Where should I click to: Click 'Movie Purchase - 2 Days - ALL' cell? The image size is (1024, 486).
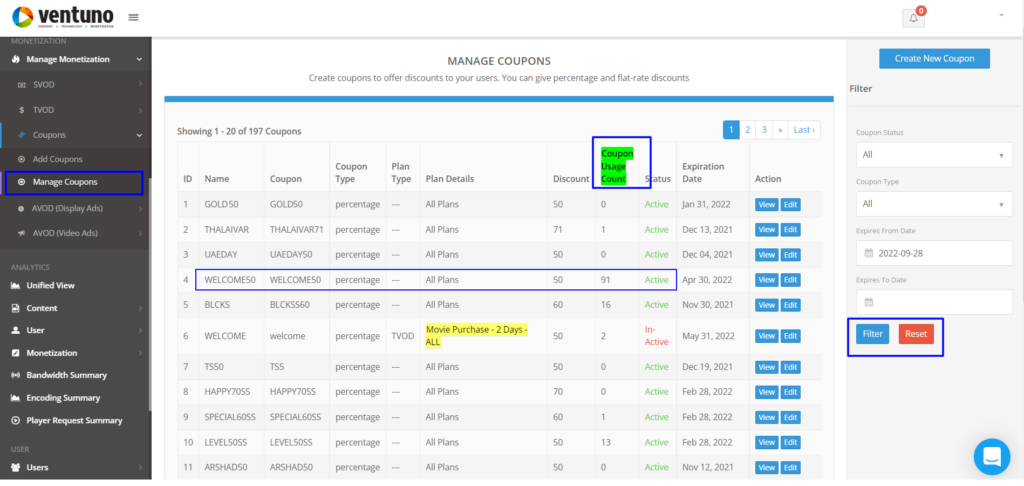click(476, 336)
